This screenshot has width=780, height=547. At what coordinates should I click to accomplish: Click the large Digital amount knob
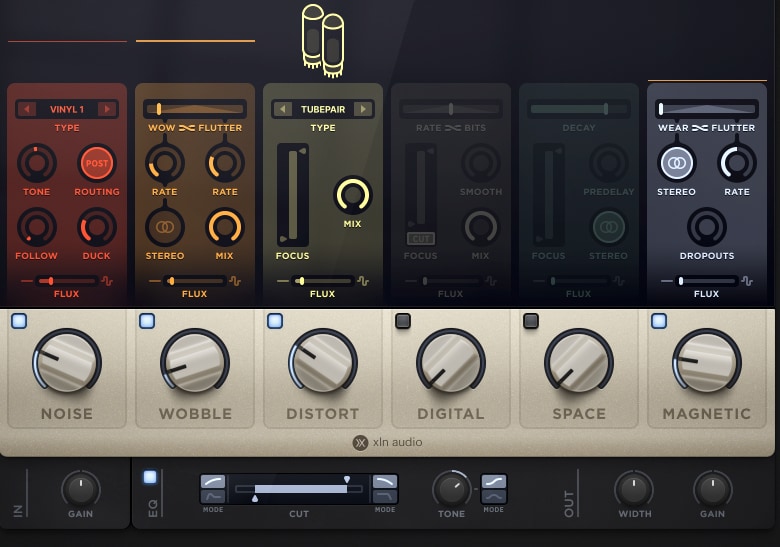click(x=451, y=362)
